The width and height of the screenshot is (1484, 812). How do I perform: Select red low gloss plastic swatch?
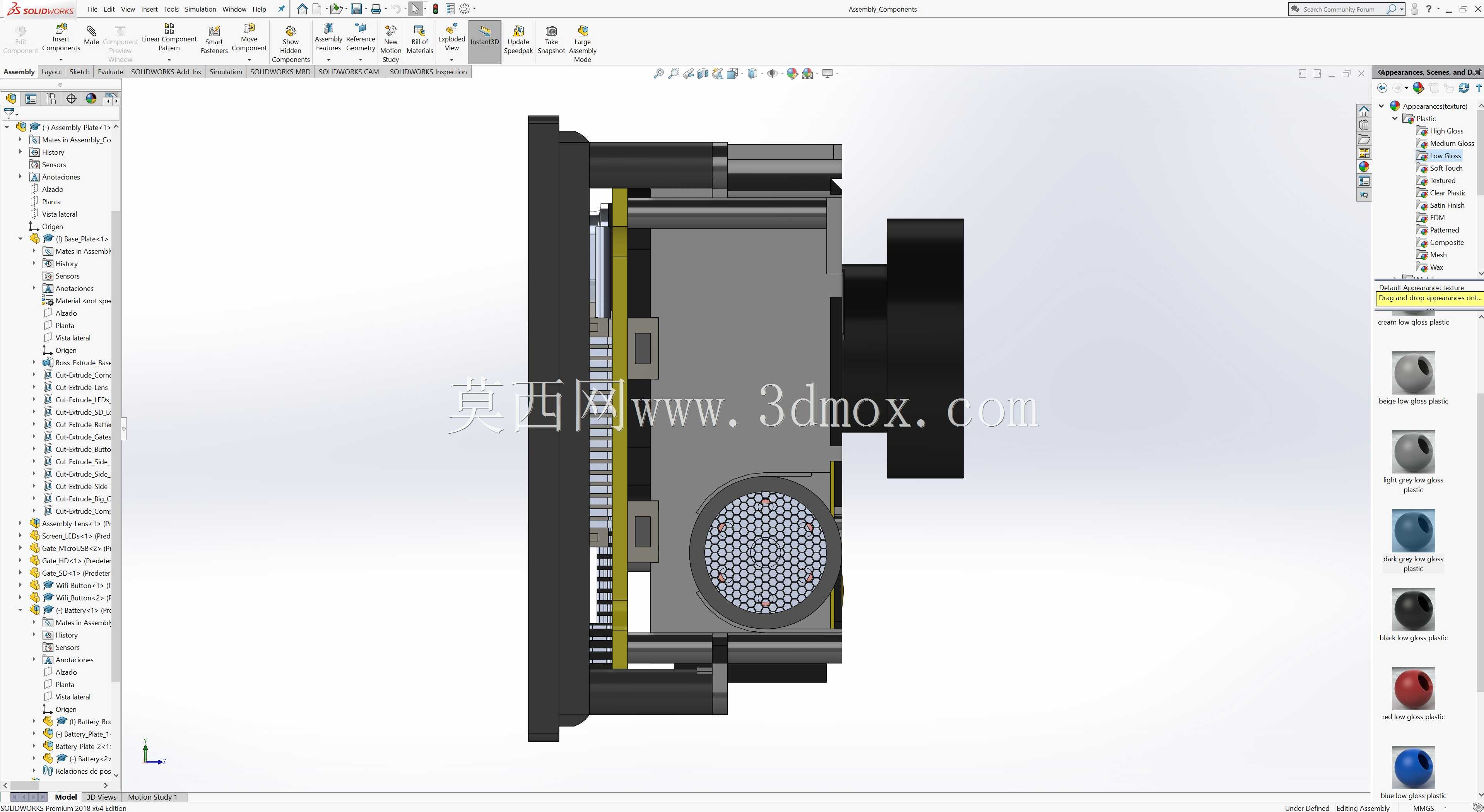[1413, 688]
